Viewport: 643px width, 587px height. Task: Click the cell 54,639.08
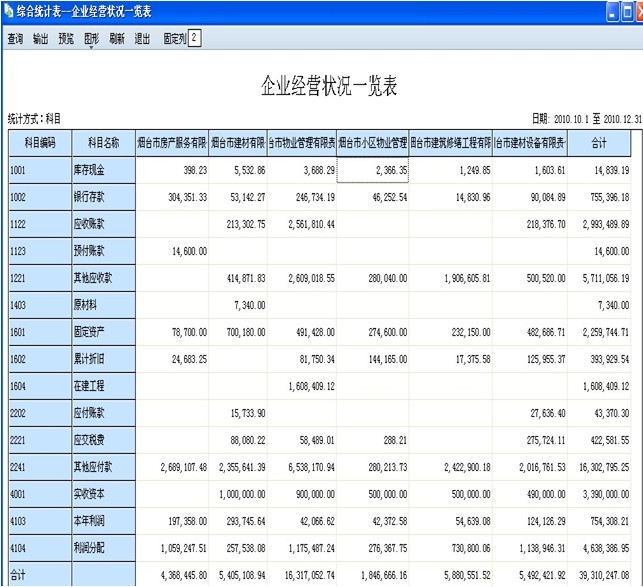point(450,521)
